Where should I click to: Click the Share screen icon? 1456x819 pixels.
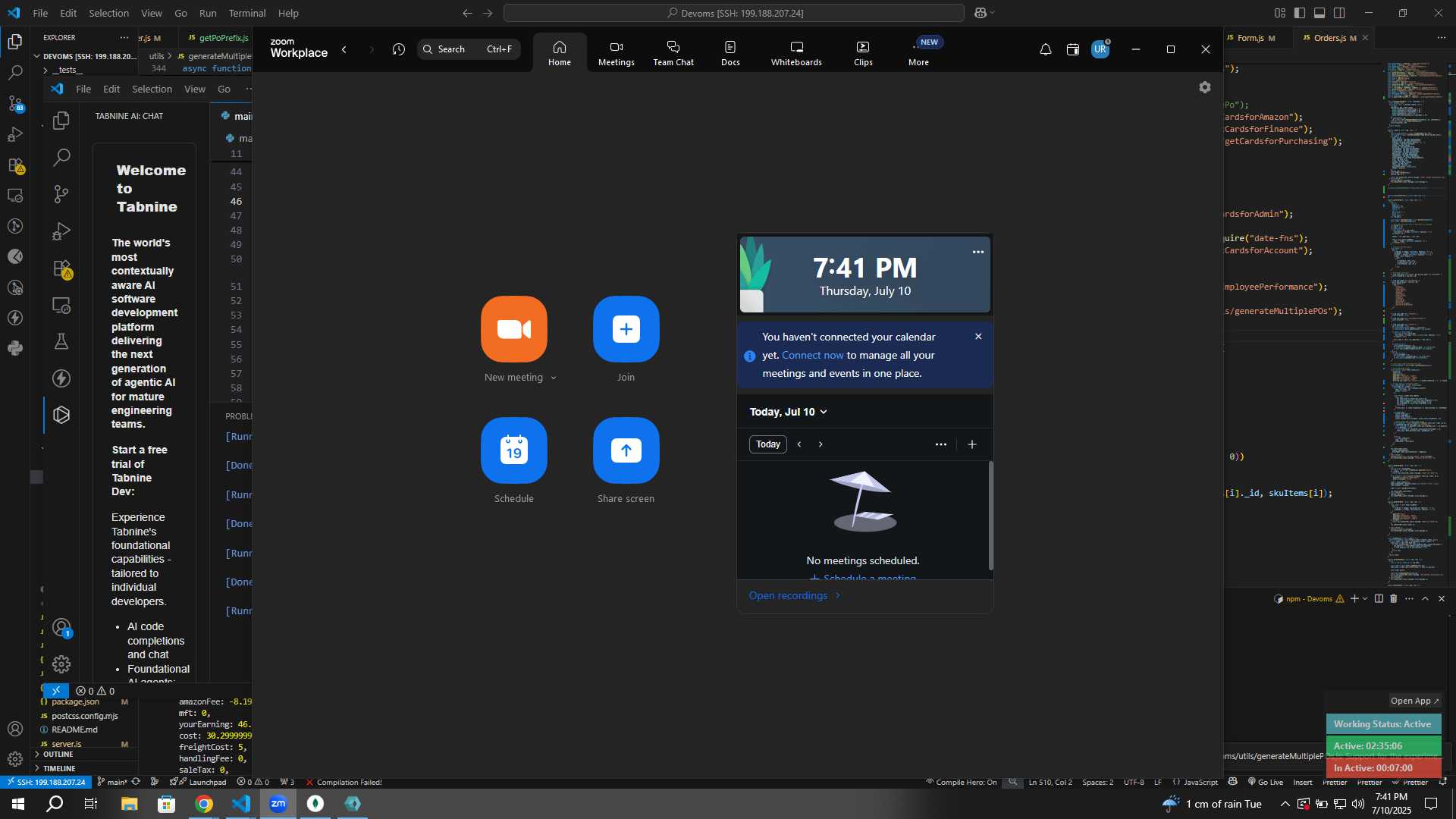(x=626, y=450)
